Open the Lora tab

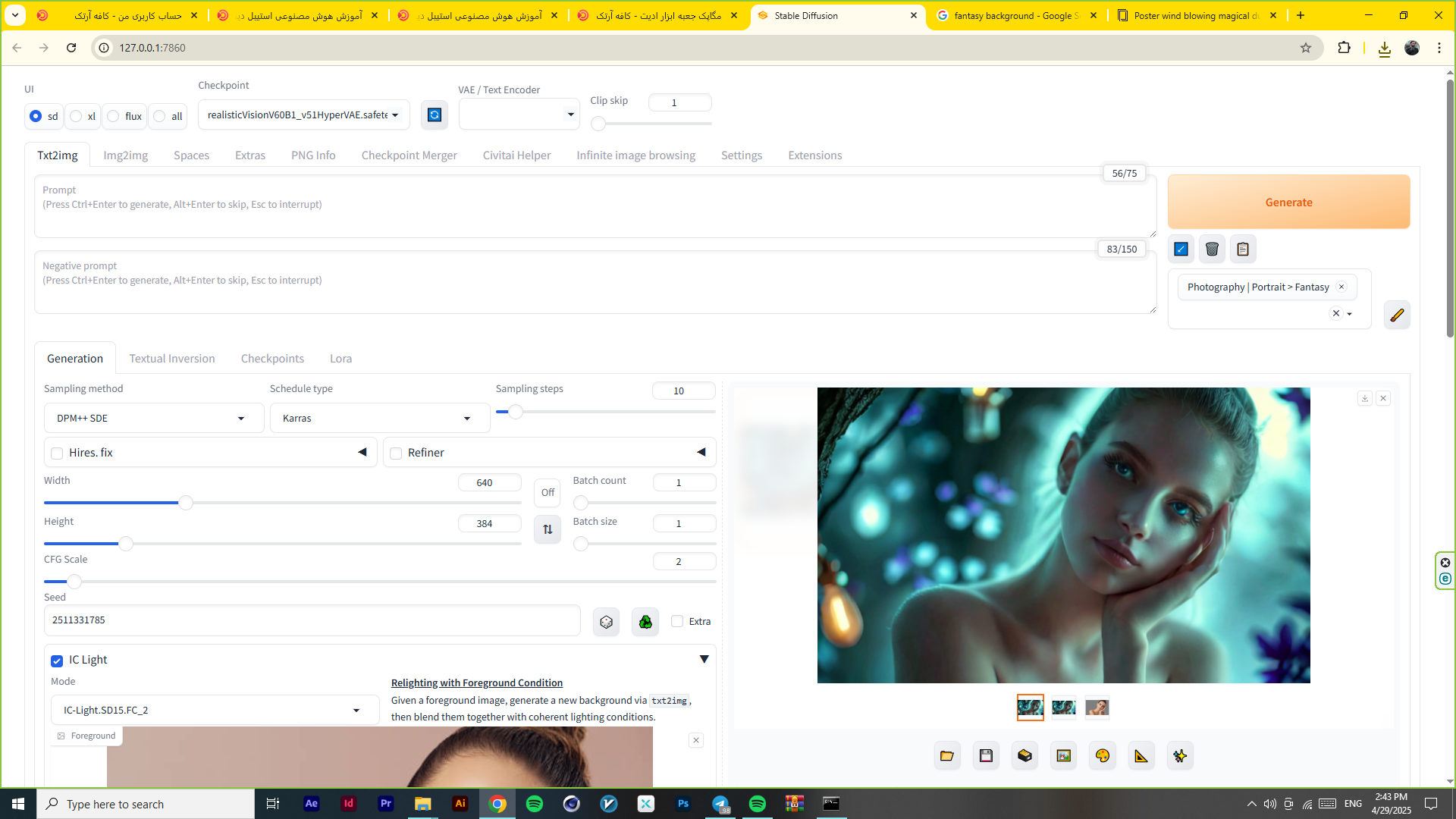pyautogui.click(x=340, y=359)
